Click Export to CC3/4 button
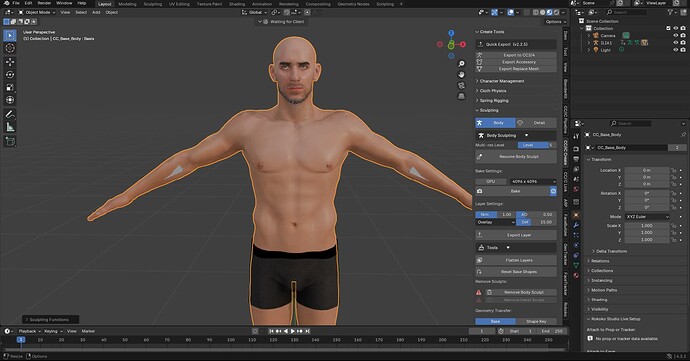Screen dimensions: 690x361 coord(516,55)
